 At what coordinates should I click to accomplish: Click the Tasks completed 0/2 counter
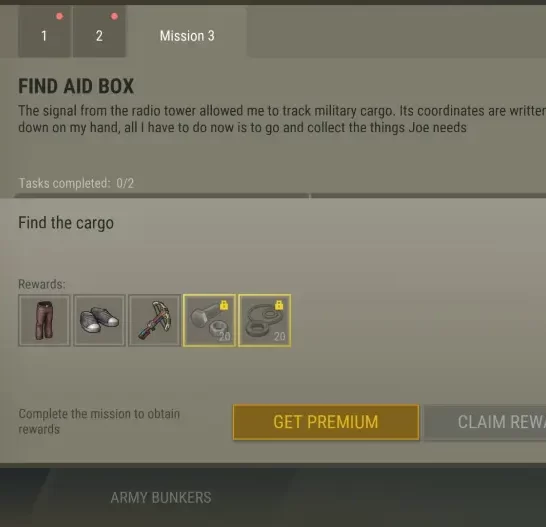[76, 183]
